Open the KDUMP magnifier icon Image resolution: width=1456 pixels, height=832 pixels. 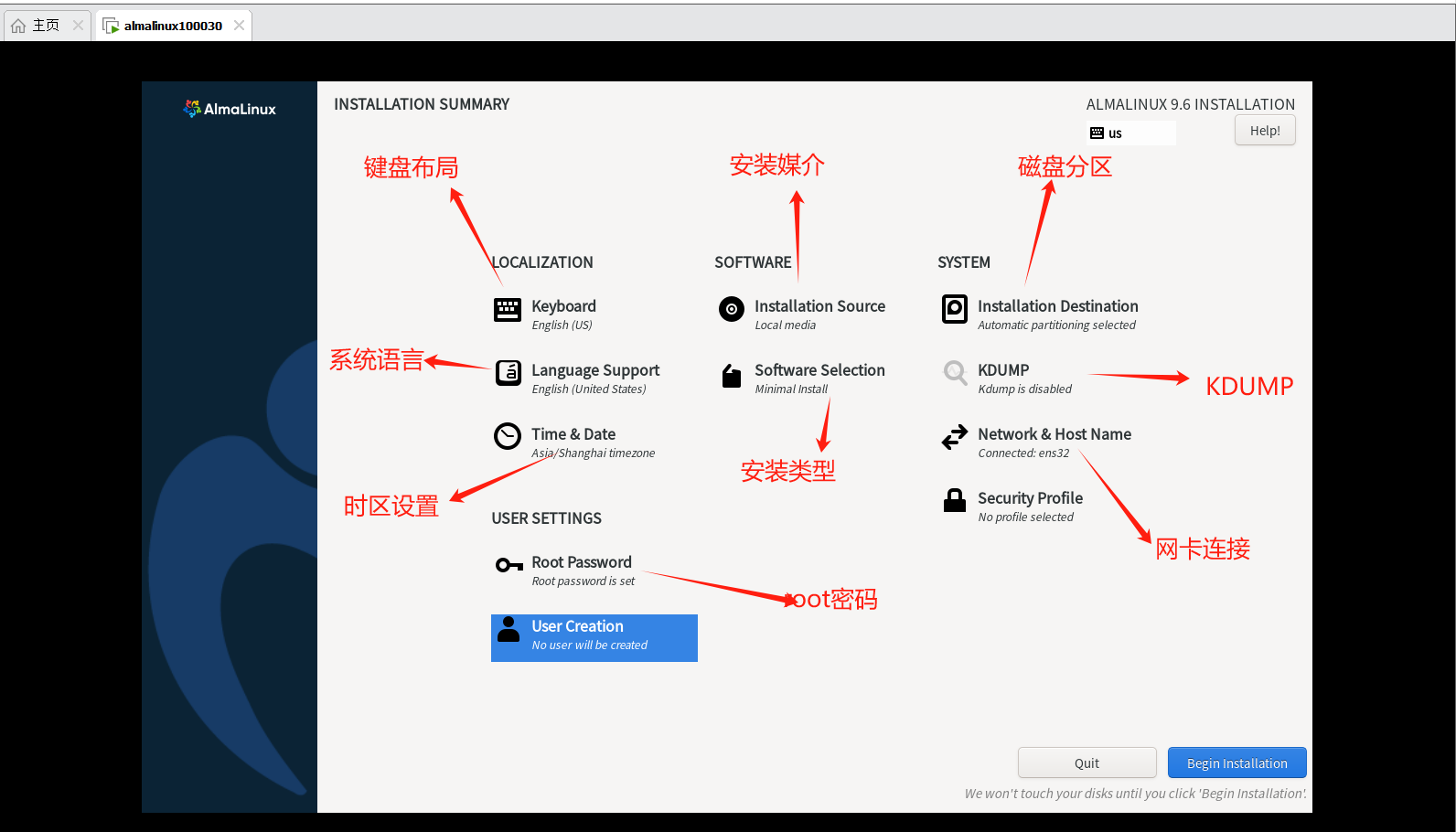pos(955,373)
